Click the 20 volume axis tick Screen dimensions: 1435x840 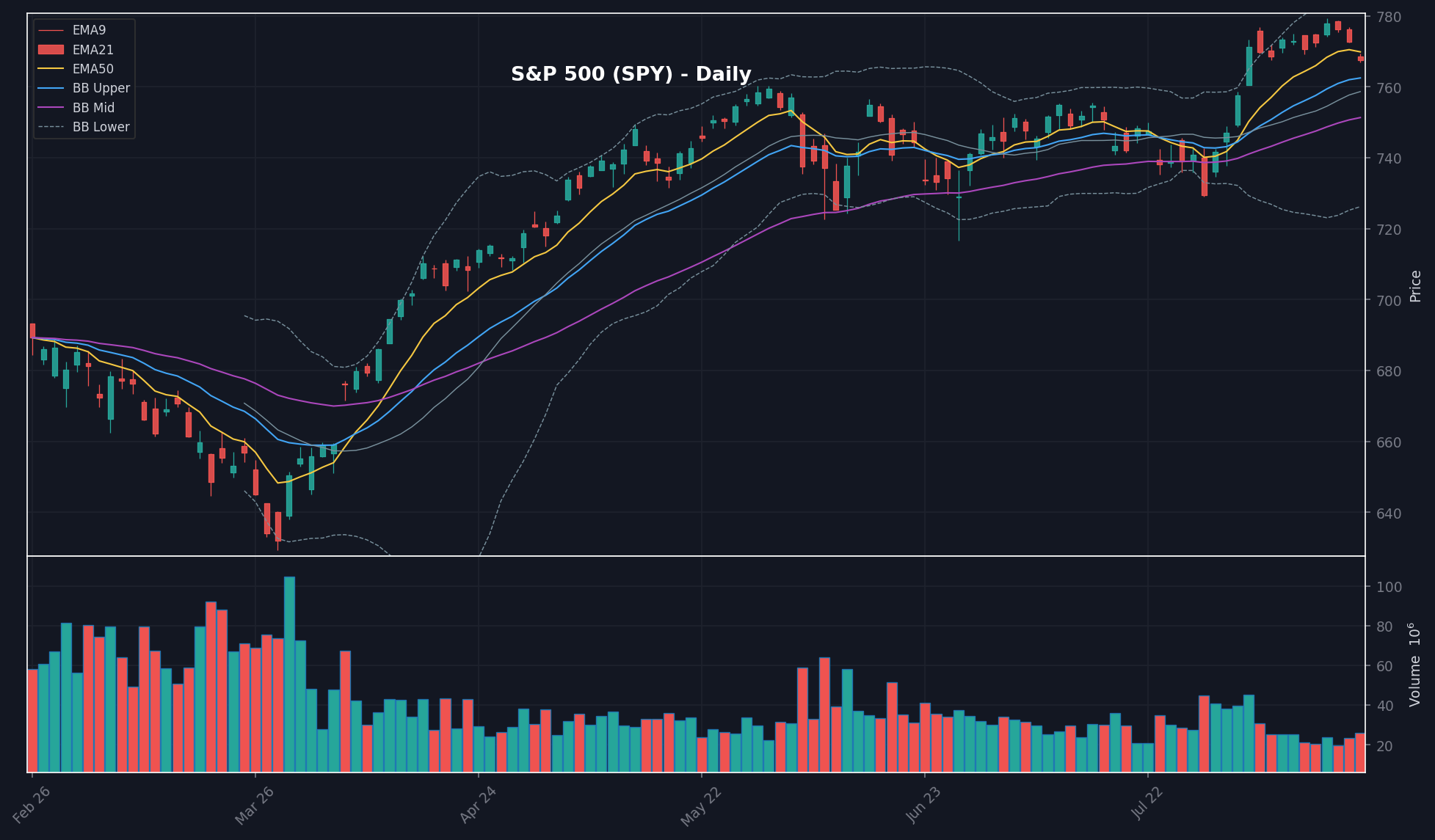[x=1384, y=745]
